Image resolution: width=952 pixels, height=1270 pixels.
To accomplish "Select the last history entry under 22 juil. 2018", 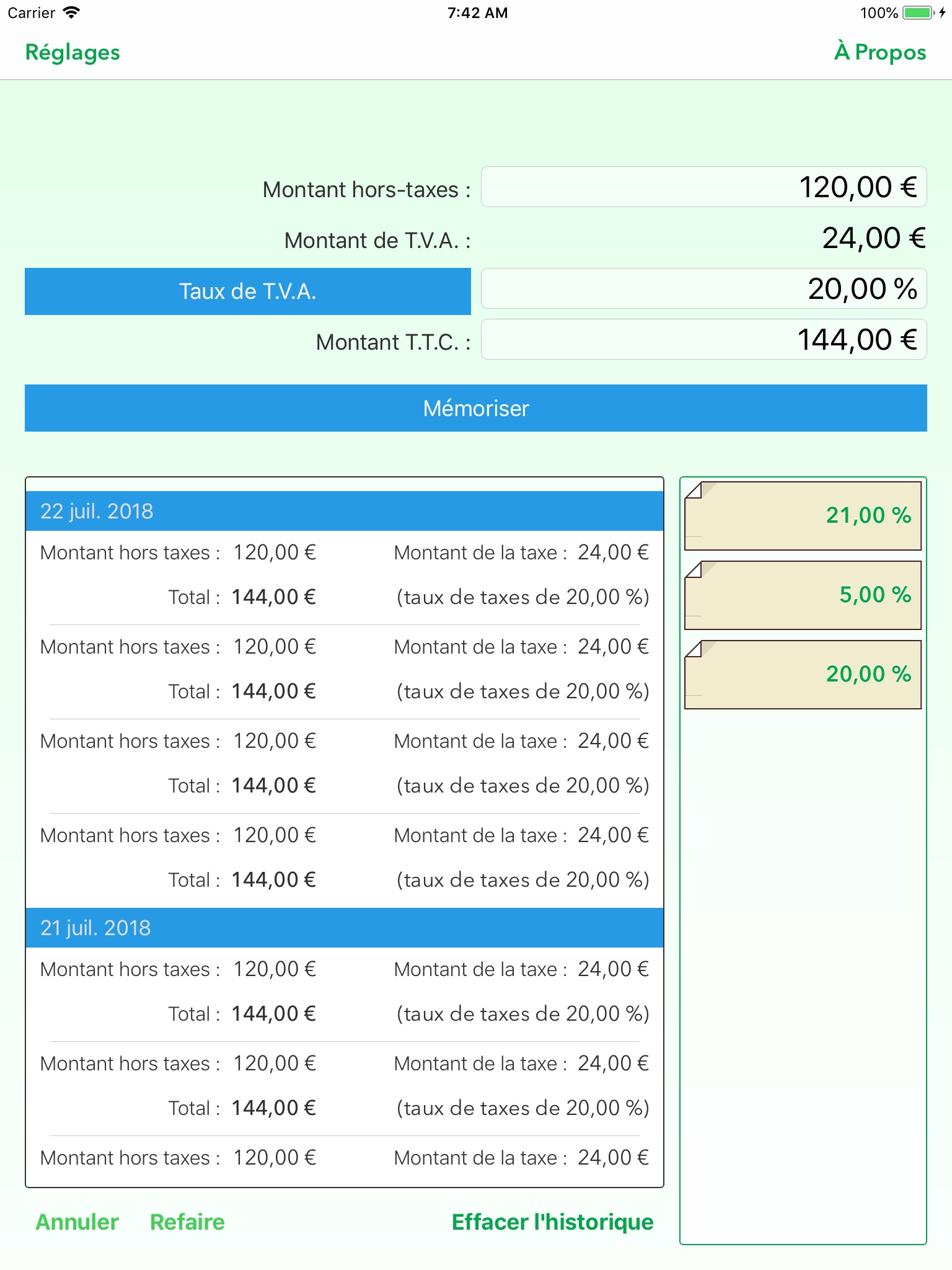I will click(345, 861).
